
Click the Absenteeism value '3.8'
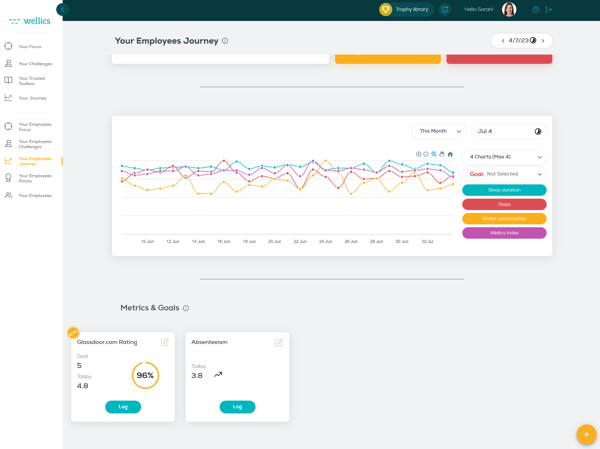(x=197, y=376)
